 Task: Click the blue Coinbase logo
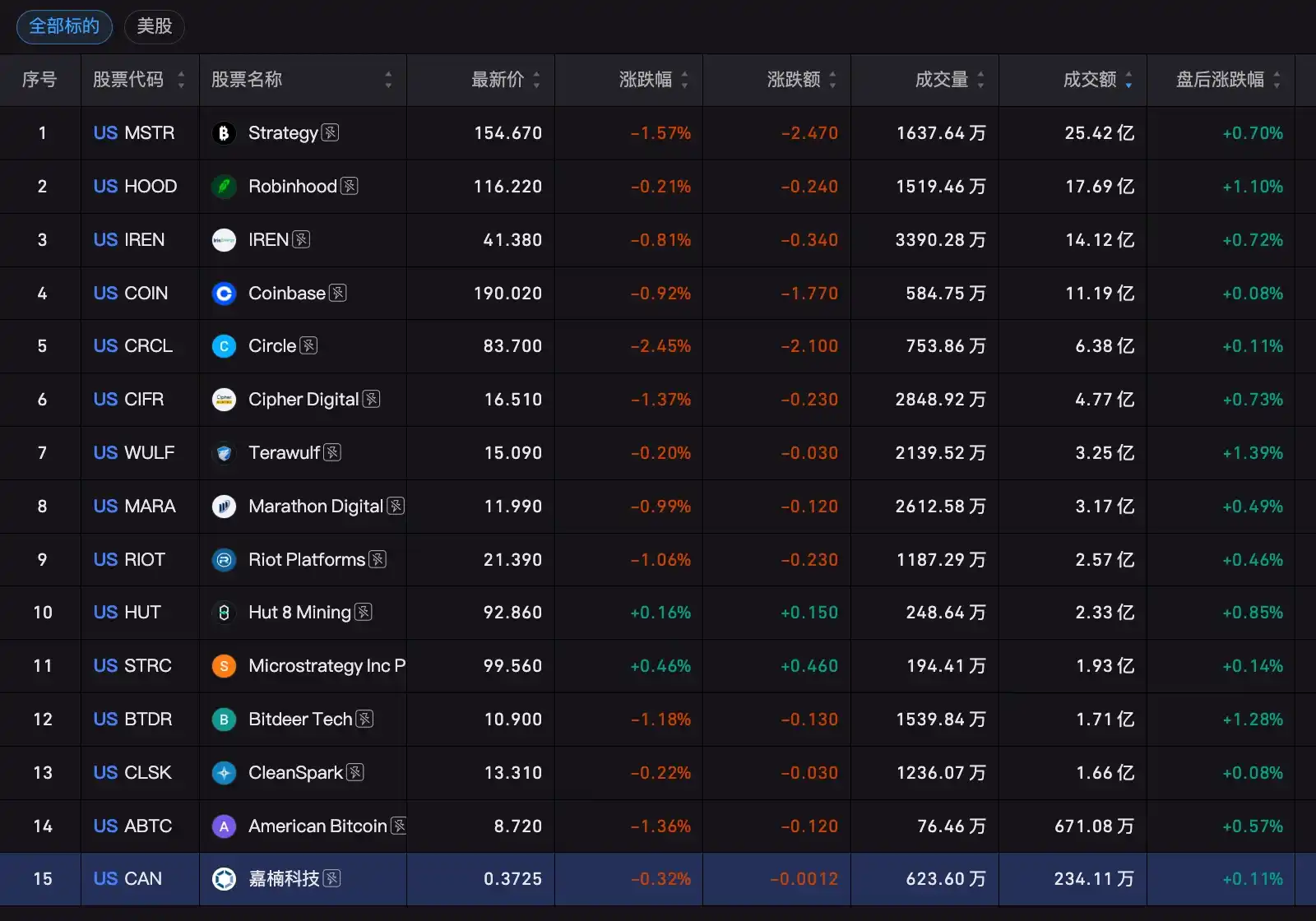(x=224, y=294)
